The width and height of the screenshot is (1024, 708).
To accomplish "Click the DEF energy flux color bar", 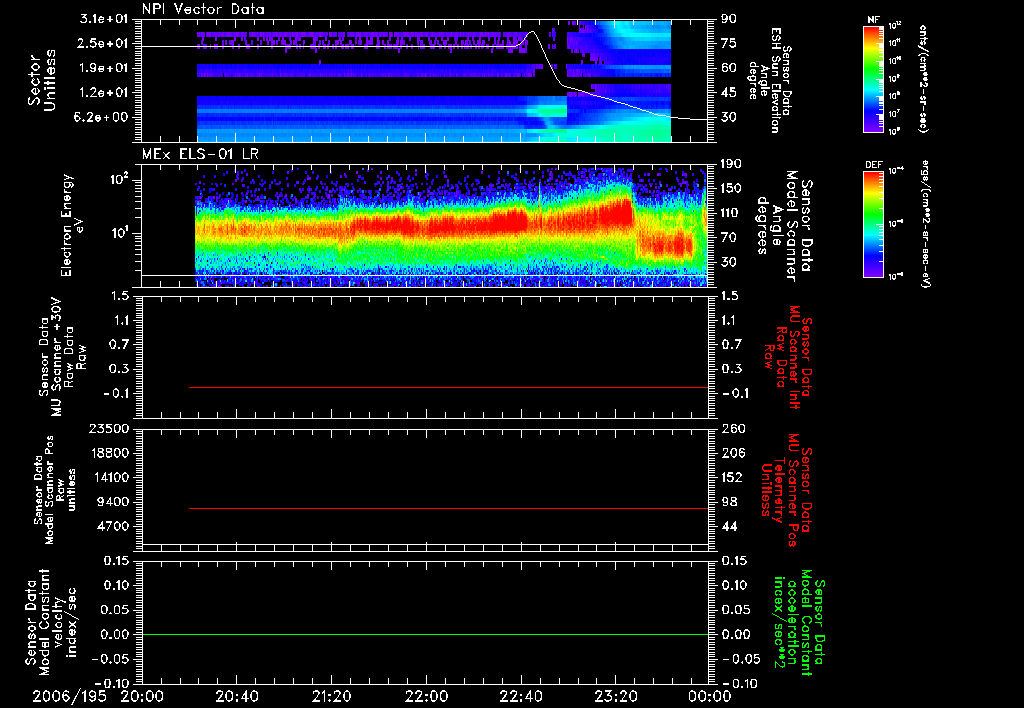I will click(x=874, y=224).
